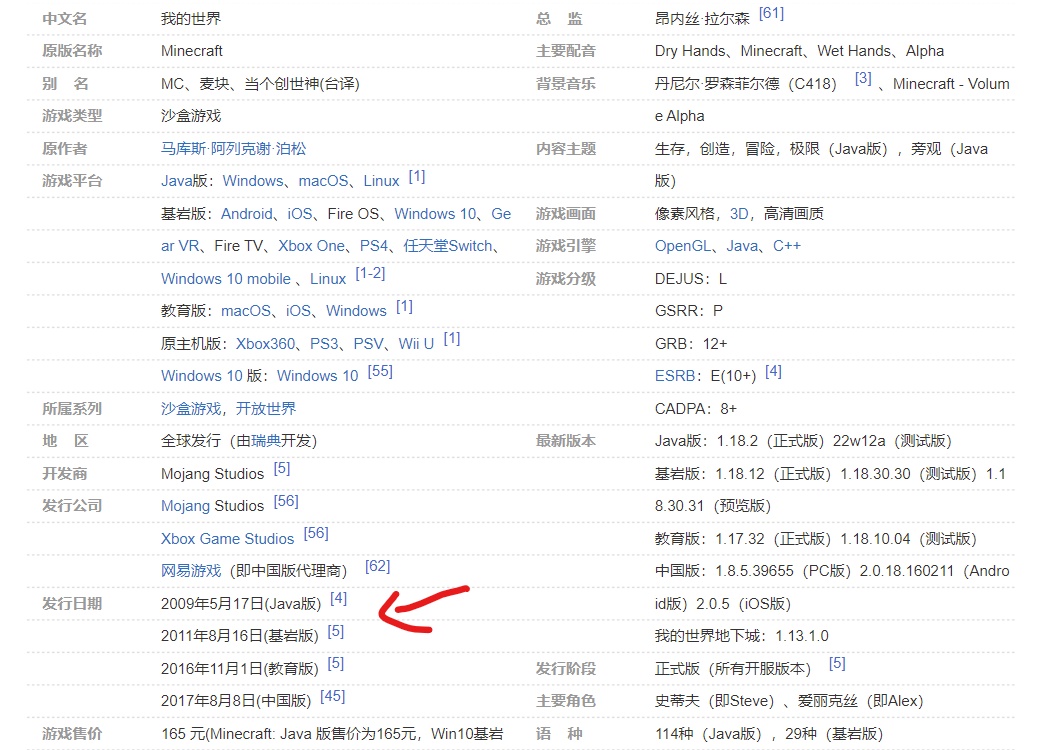Click the C++ link under 游戏引擎
1045x750 pixels.
pyautogui.click(x=786, y=246)
